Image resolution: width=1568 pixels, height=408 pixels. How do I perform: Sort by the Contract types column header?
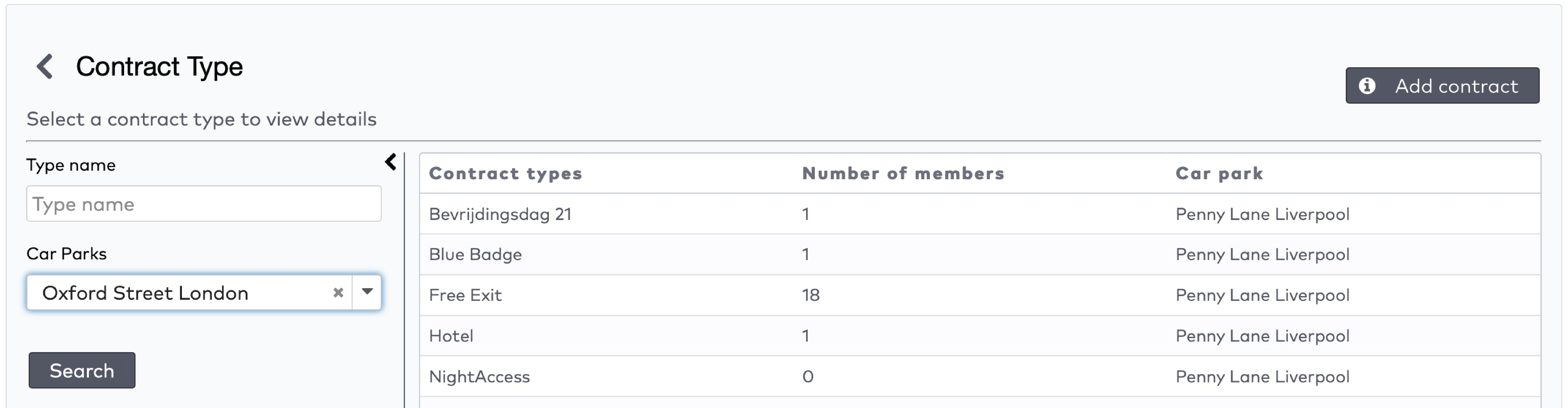click(x=505, y=174)
